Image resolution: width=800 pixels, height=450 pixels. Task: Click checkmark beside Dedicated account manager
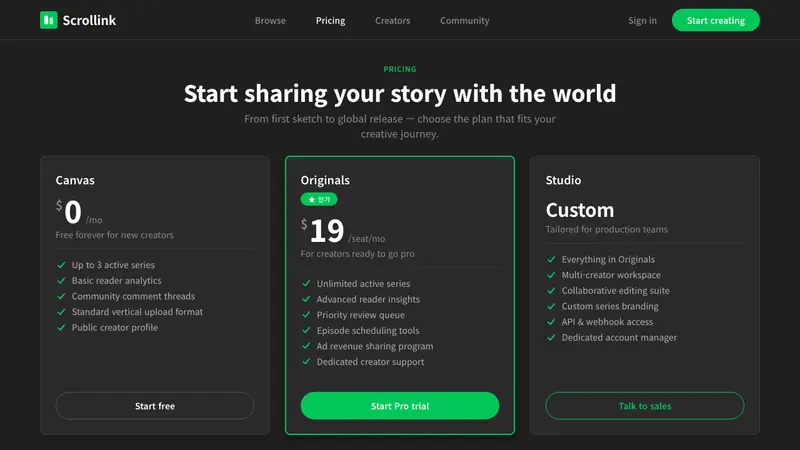click(551, 338)
